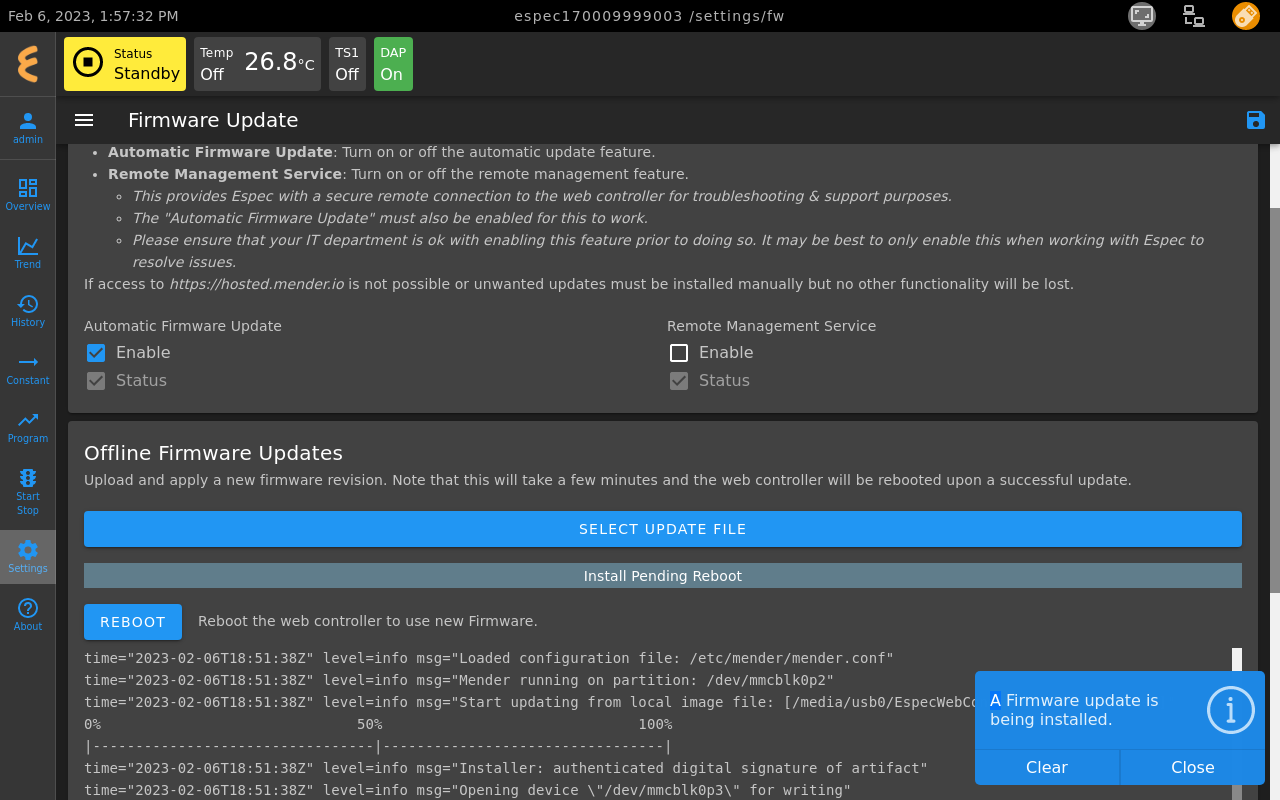
Task: Open the Trend chart page
Action: pyautogui.click(x=28, y=252)
